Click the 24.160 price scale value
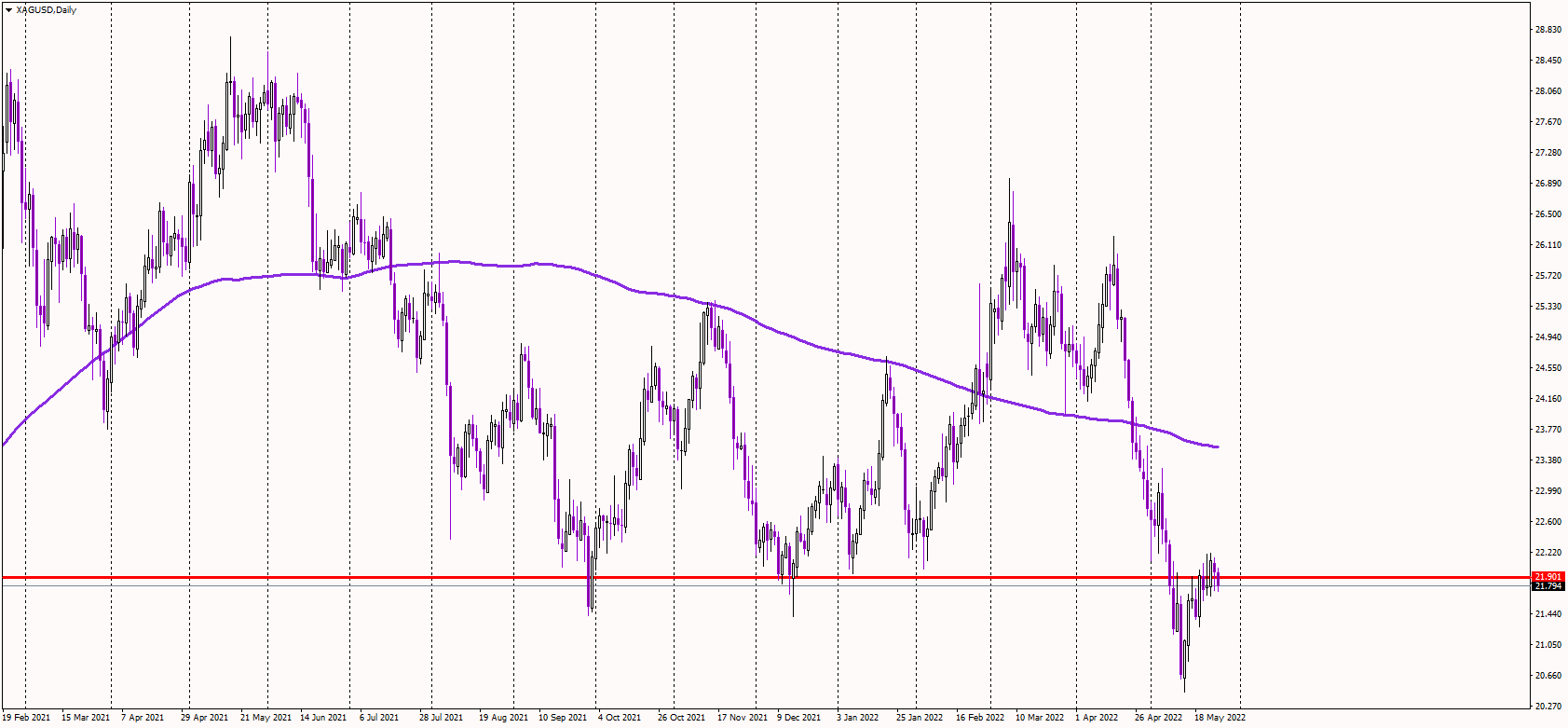 click(x=1548, y=399)
